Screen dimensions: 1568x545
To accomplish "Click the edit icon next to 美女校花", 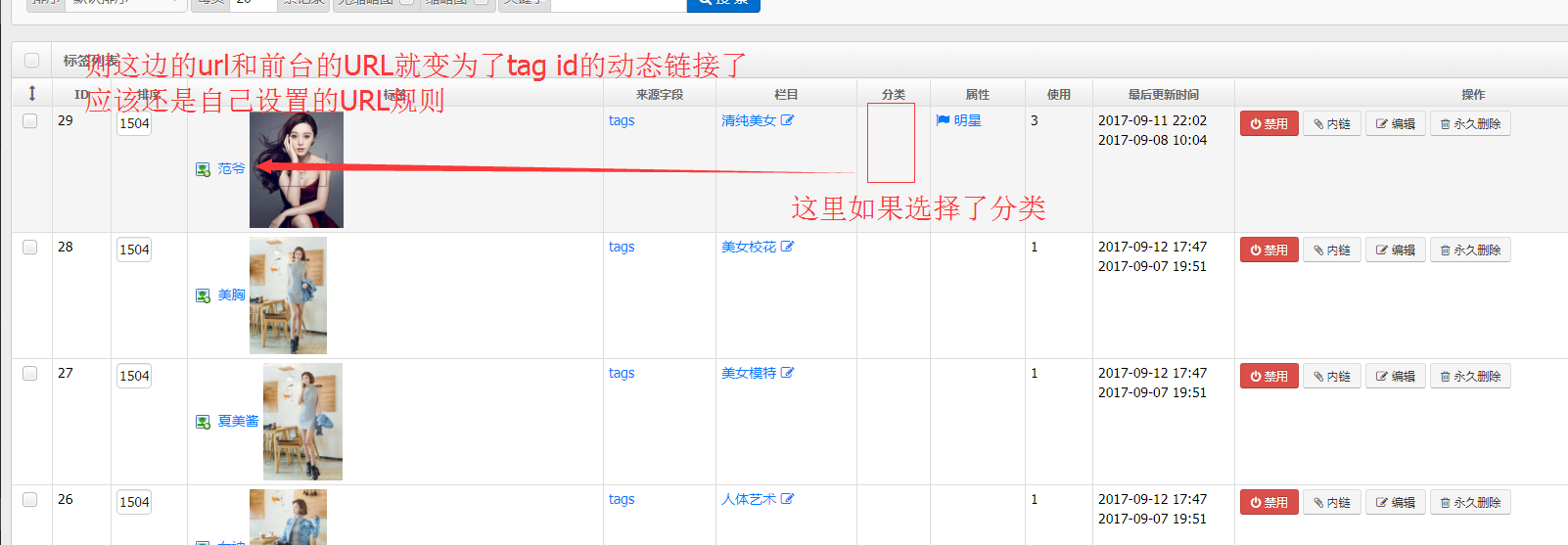I will click(788, 247).
